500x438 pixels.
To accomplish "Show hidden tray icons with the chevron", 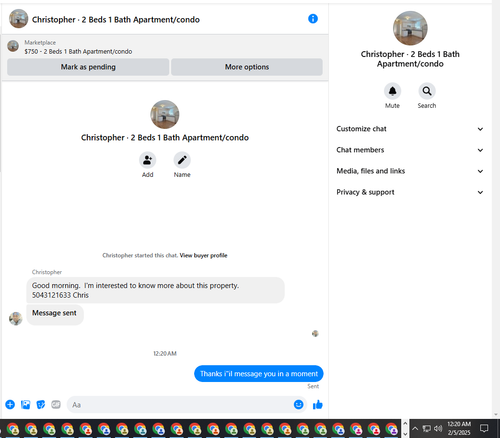I will [415, 428].
